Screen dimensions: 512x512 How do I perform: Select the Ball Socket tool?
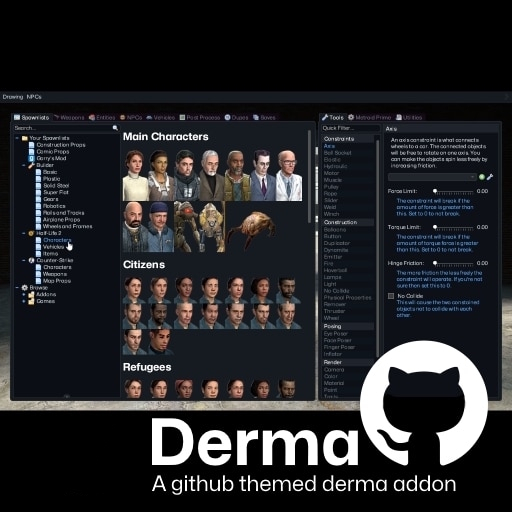coord(338,153)
